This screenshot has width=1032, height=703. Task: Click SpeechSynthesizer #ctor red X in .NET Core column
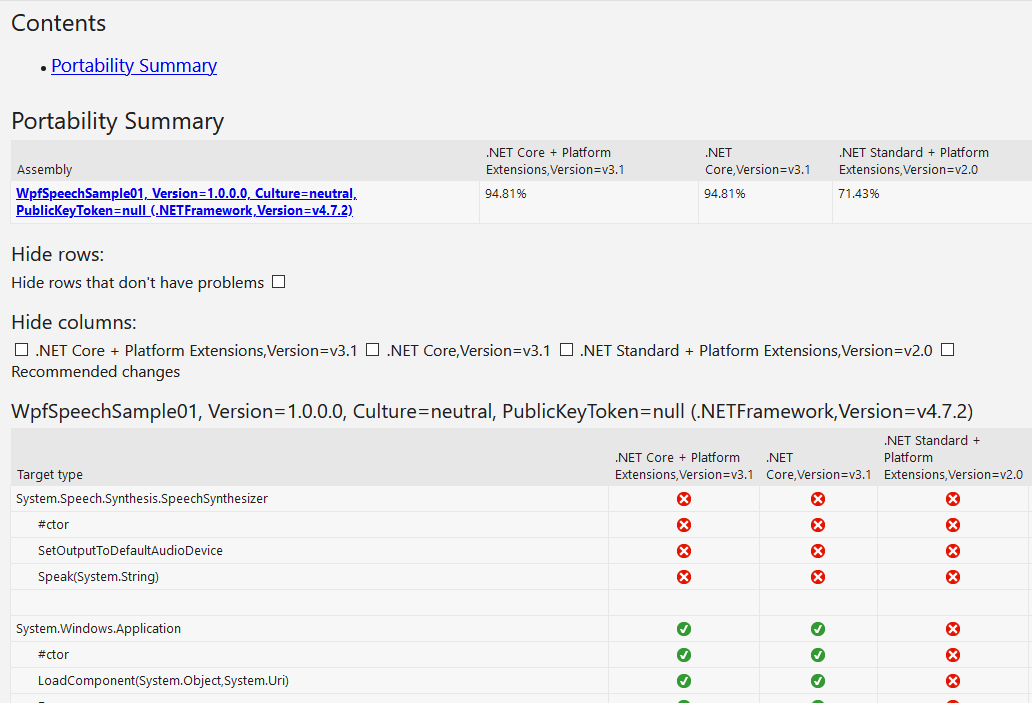pos(818,525)
